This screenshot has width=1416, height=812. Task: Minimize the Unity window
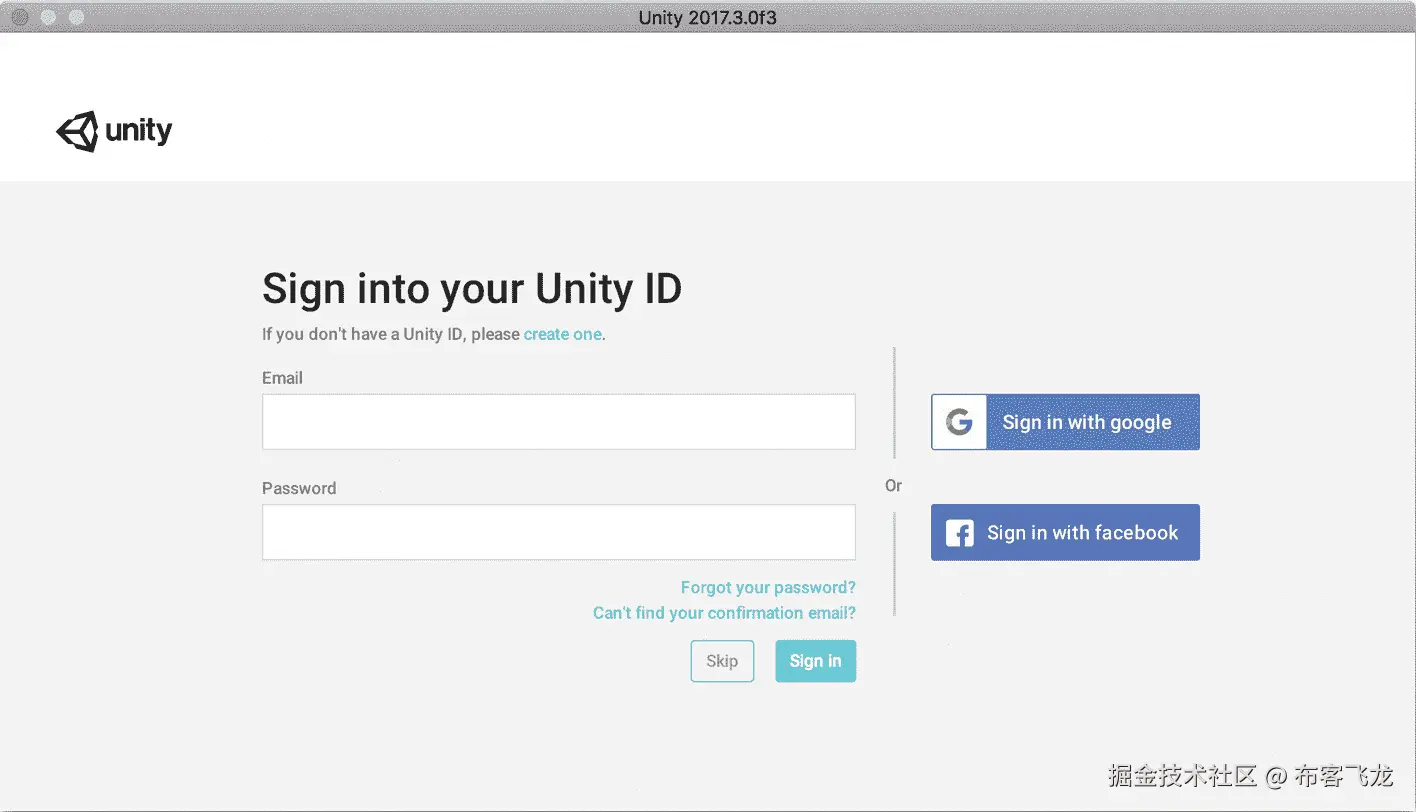48,17
